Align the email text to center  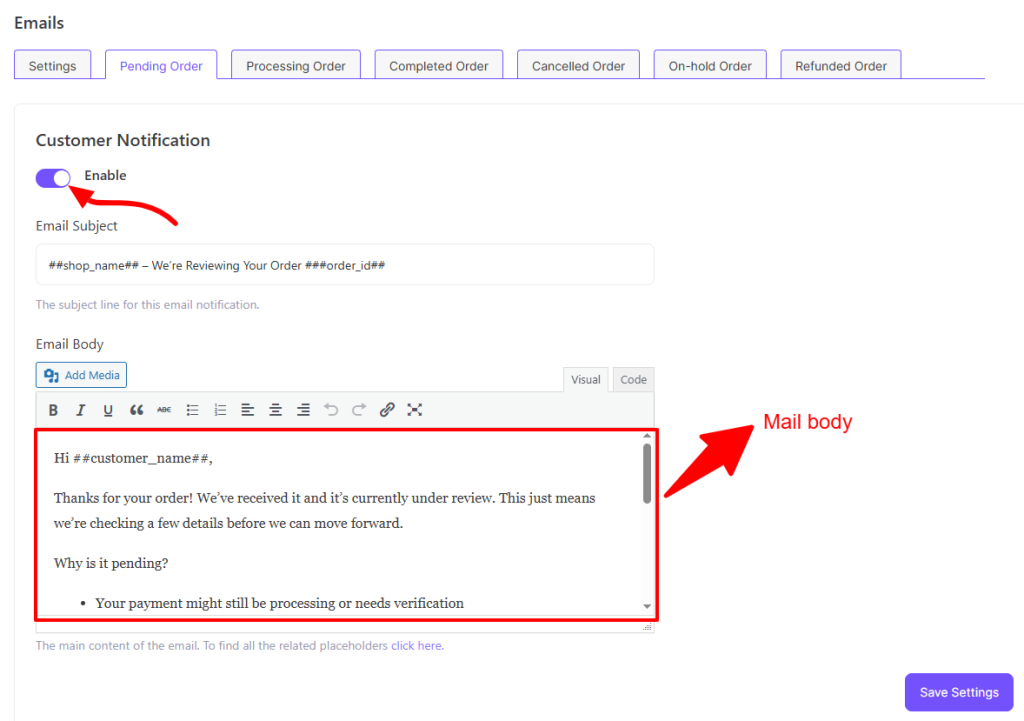275,409
